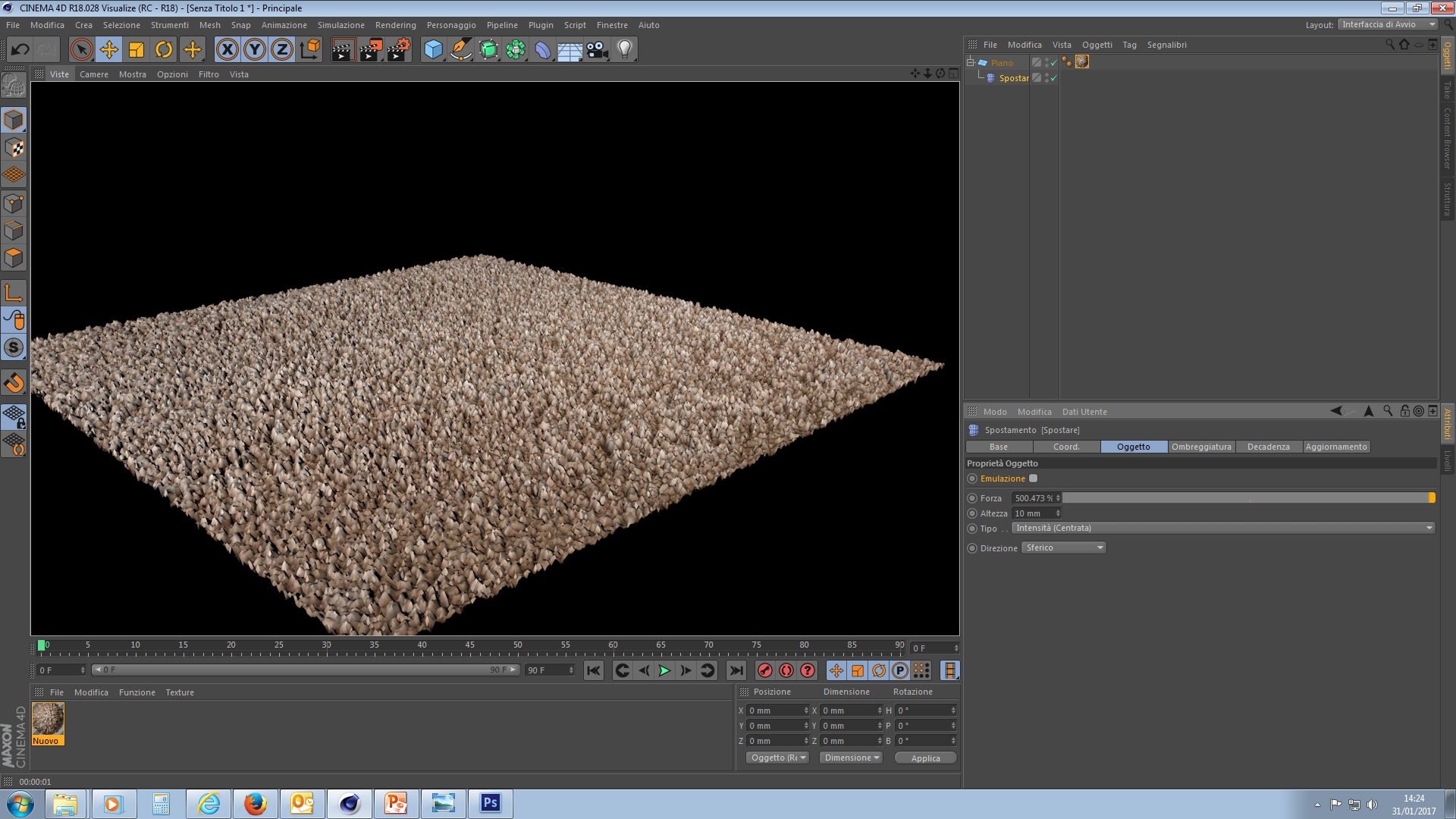Select the Rotate tool icon
Viewport: 1456px width, 819px height.
[164, 50]
